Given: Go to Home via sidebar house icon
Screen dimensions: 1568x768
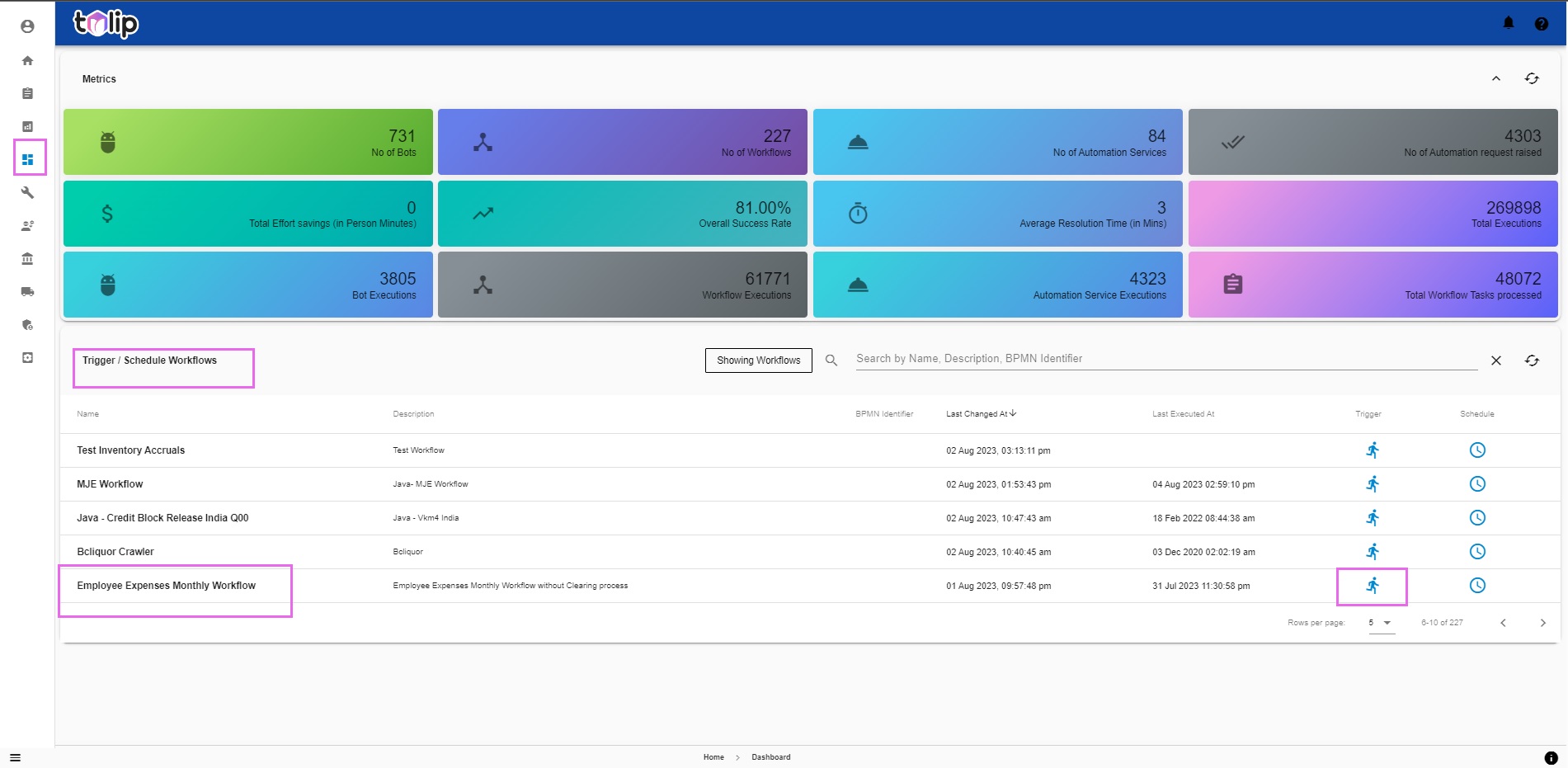Looking at the screenshot, I should point(27,60).
